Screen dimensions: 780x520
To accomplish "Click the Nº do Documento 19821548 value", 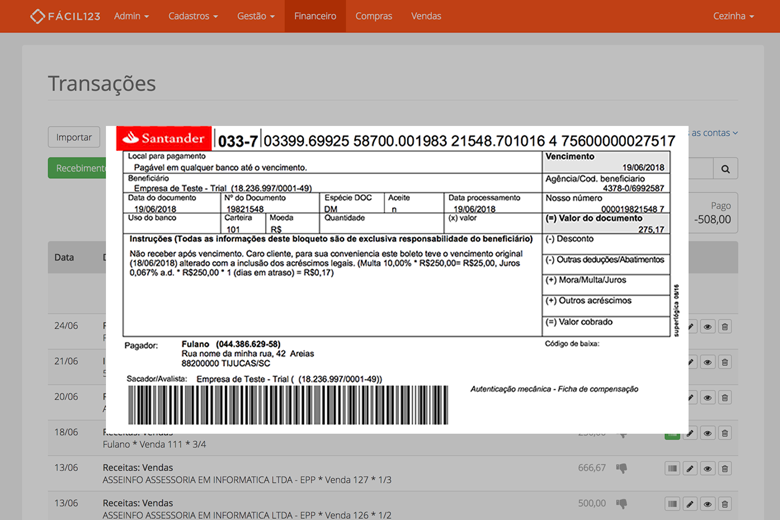I will coord(245,209).
